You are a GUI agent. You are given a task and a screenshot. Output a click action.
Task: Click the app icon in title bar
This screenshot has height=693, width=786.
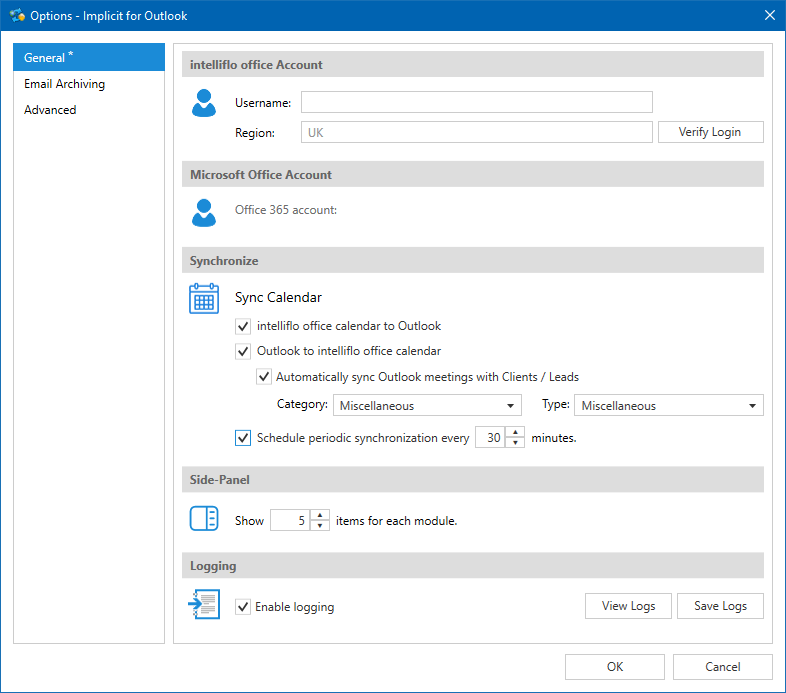click(x=17, y=15)
